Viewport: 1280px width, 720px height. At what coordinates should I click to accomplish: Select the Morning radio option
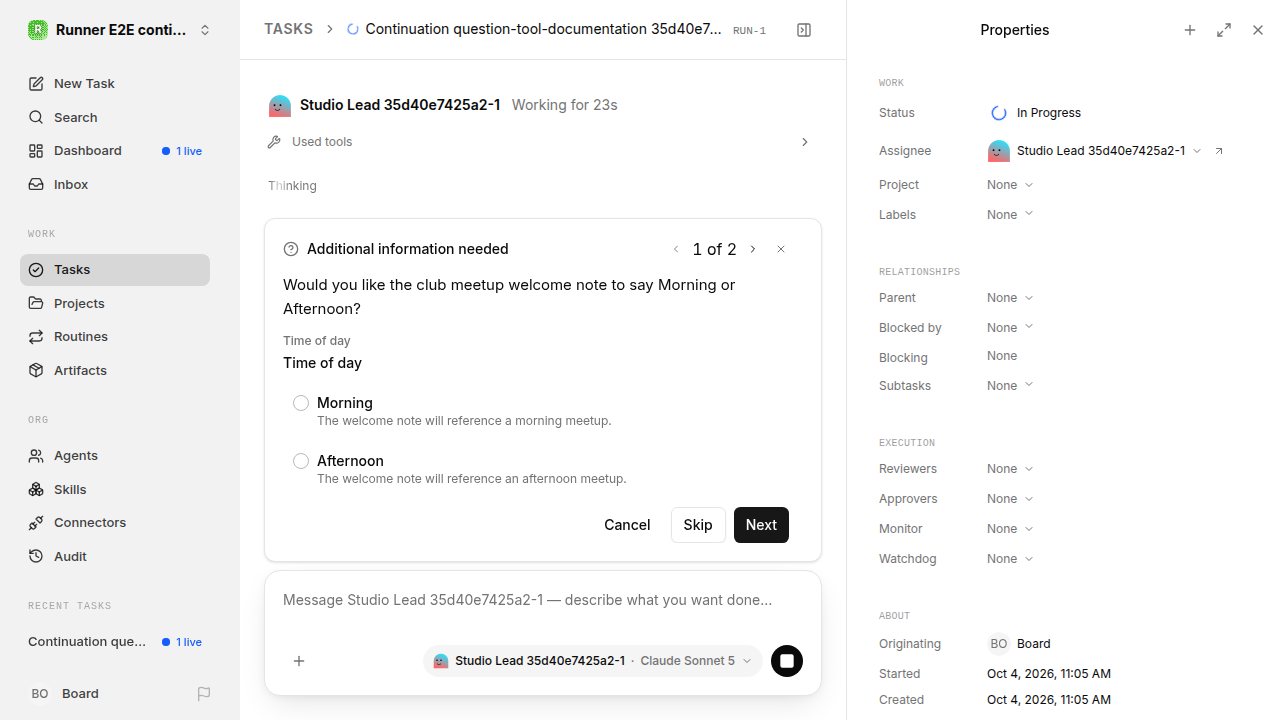[301, 403]
